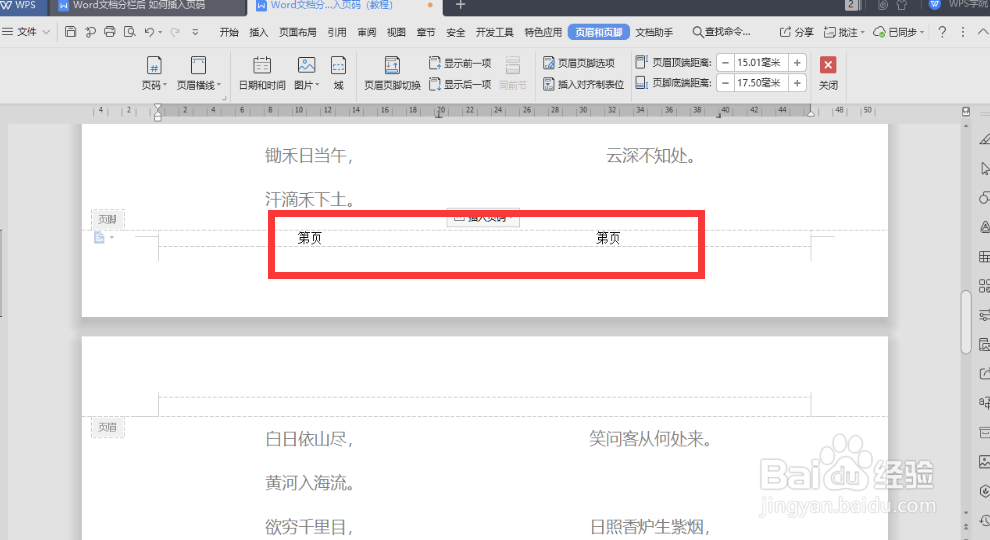Click the skin (shirt) icon in title bar
Image resolution: width=990 pixels, height=540 pixels.
902,5
